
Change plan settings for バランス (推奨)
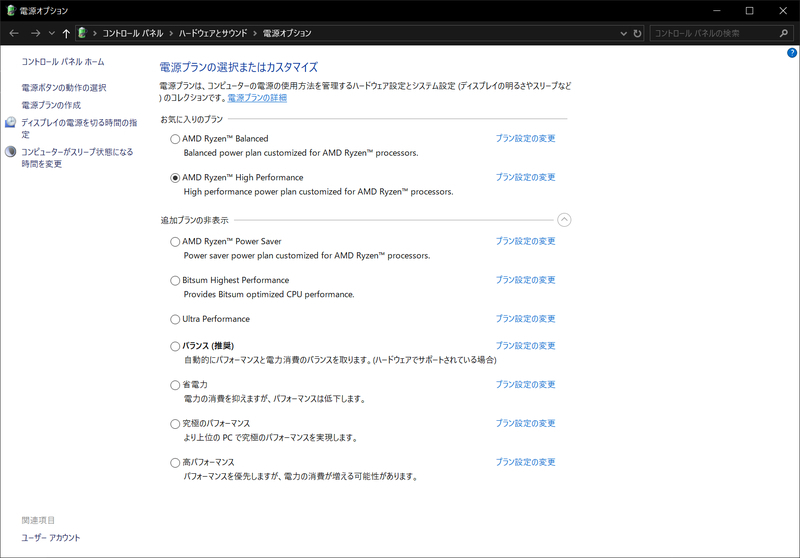point(526,345)
